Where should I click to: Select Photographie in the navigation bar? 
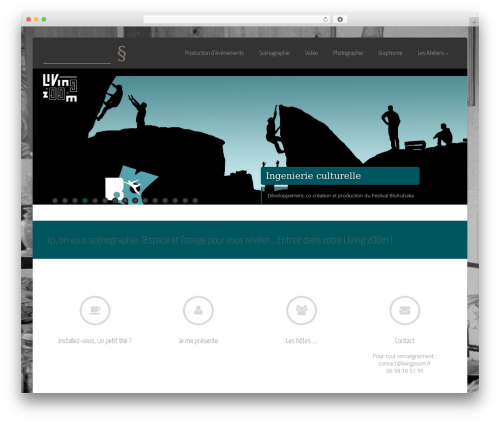pos(348,53)
